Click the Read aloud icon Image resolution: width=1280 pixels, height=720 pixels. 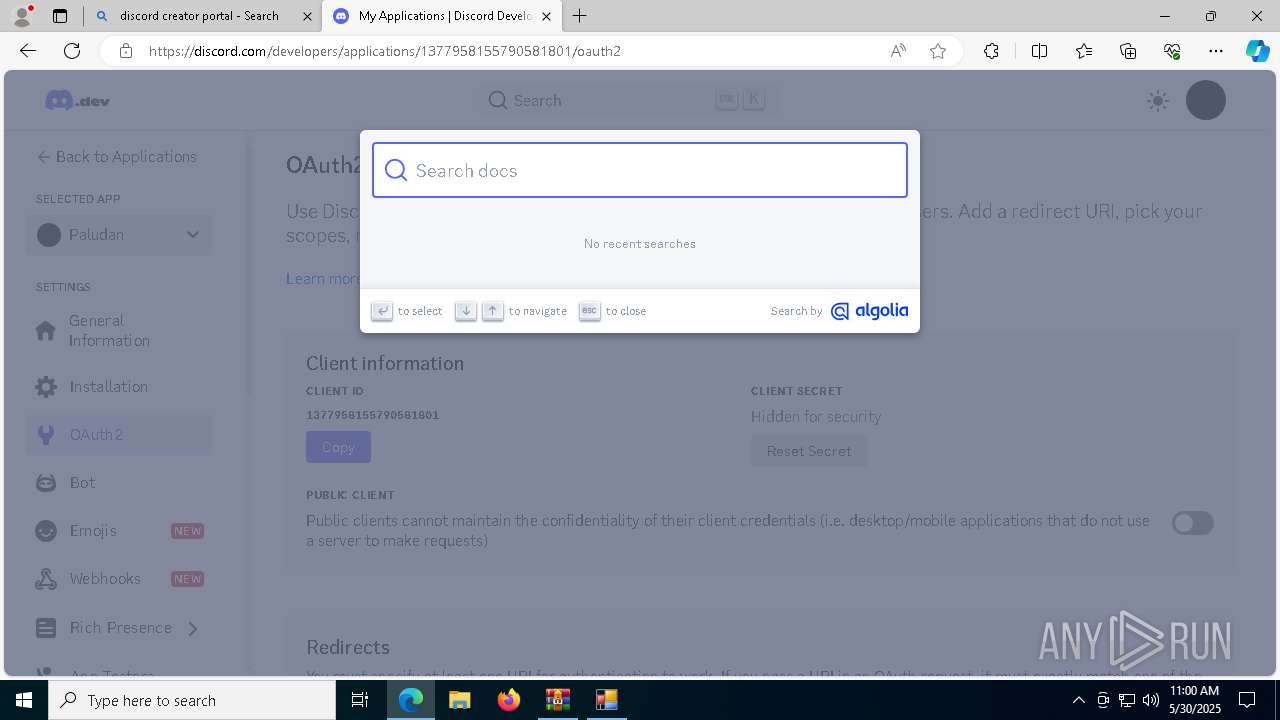coord(898,51)
